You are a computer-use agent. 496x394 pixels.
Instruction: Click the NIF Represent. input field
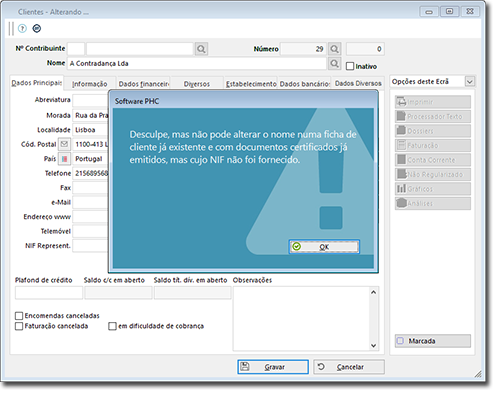91,246
